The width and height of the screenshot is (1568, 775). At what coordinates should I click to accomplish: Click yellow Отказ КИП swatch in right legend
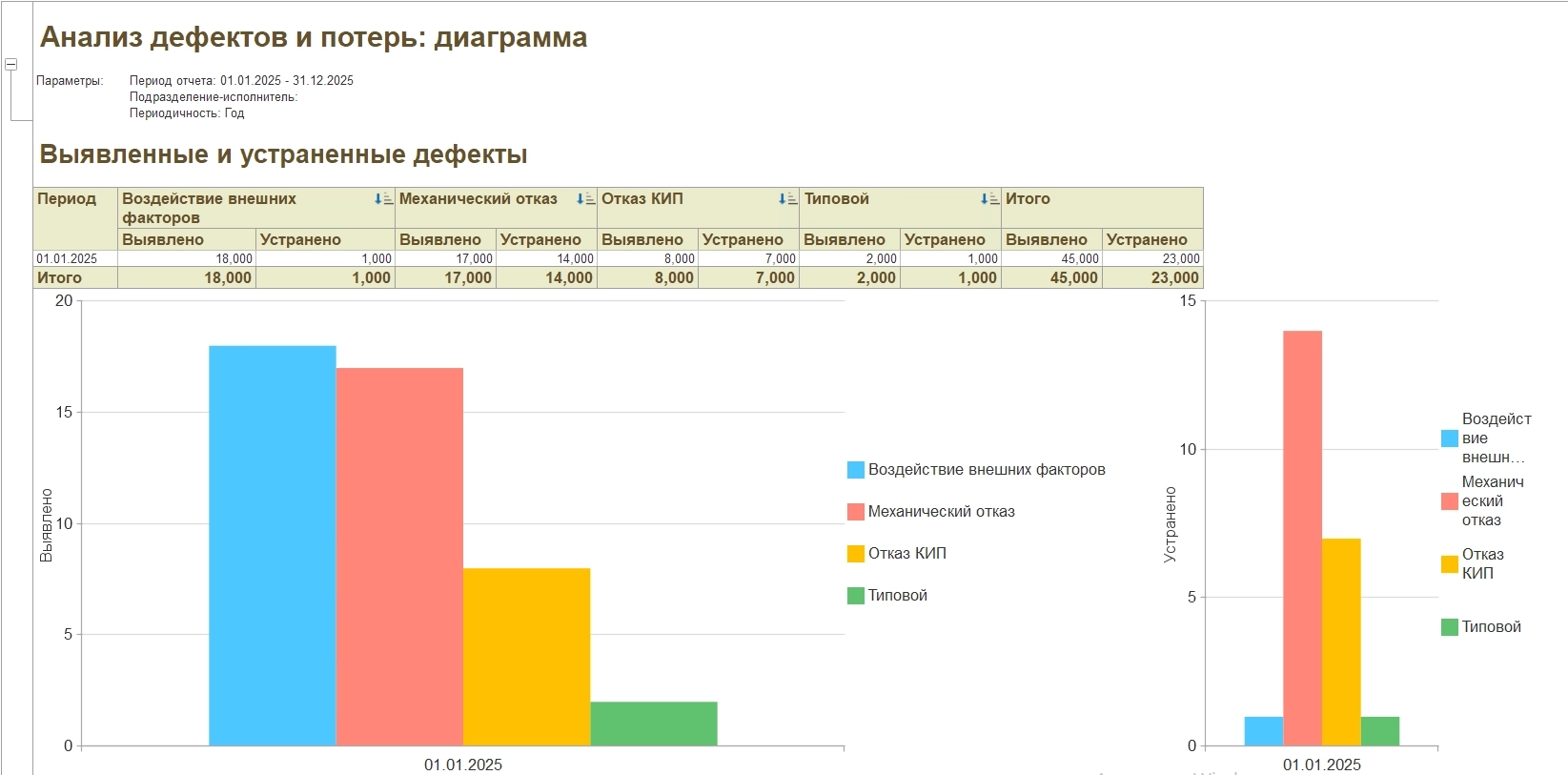tap(1449, 563)
